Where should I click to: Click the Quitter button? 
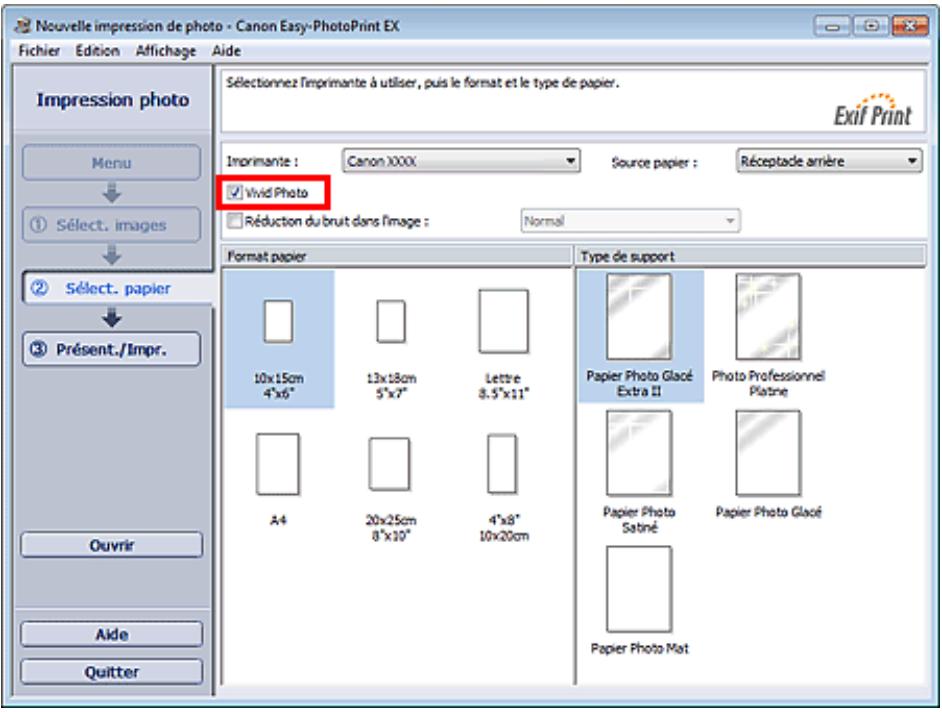pyautogui.click(x=112, y=672)
